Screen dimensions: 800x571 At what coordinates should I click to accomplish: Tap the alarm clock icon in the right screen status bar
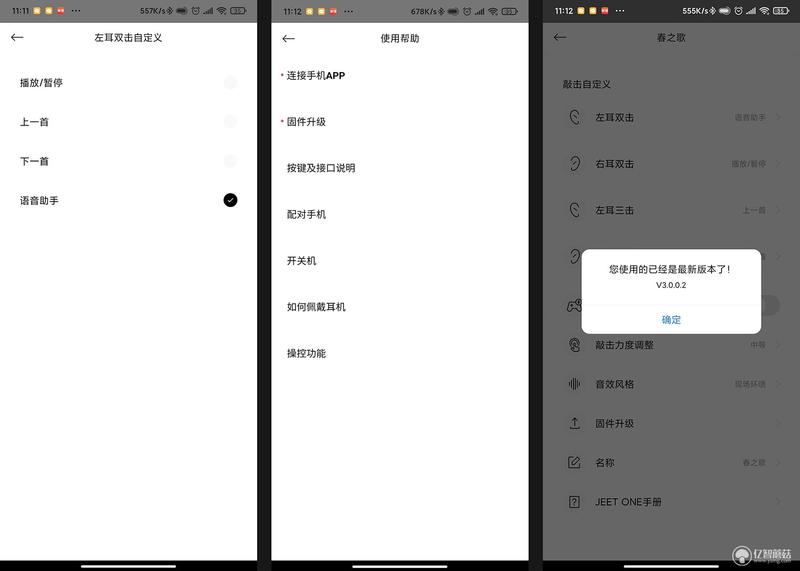[738, 11]
